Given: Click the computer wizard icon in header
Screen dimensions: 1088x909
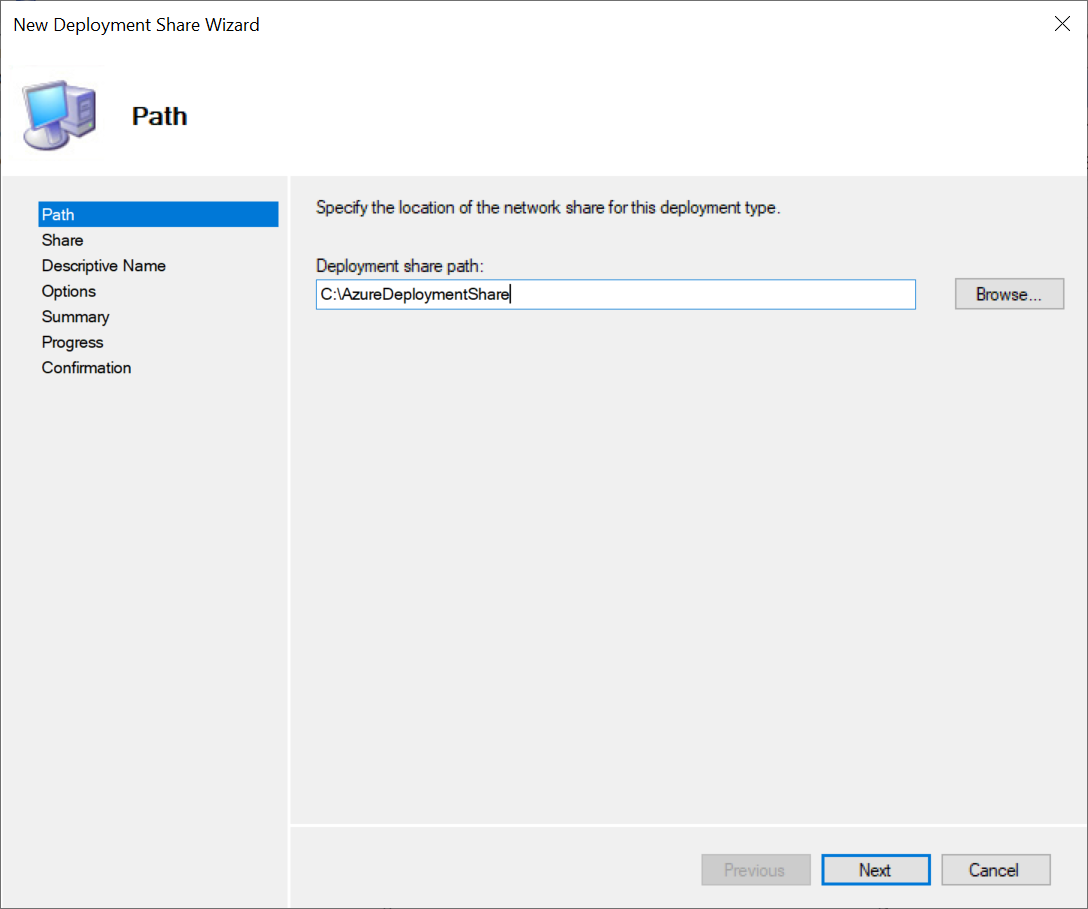Looking at the screenshot, I should pos(59,115).
